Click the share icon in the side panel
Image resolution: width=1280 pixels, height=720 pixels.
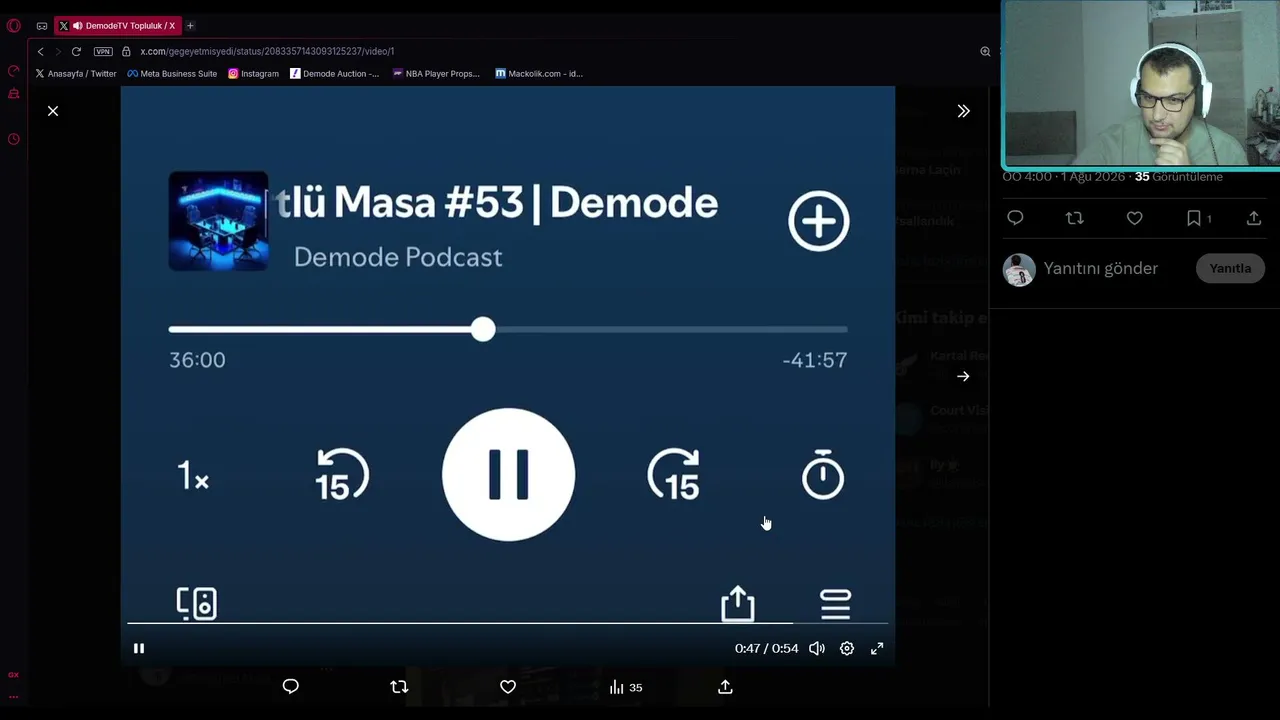pyautogui.click(x=1254, y=218)
